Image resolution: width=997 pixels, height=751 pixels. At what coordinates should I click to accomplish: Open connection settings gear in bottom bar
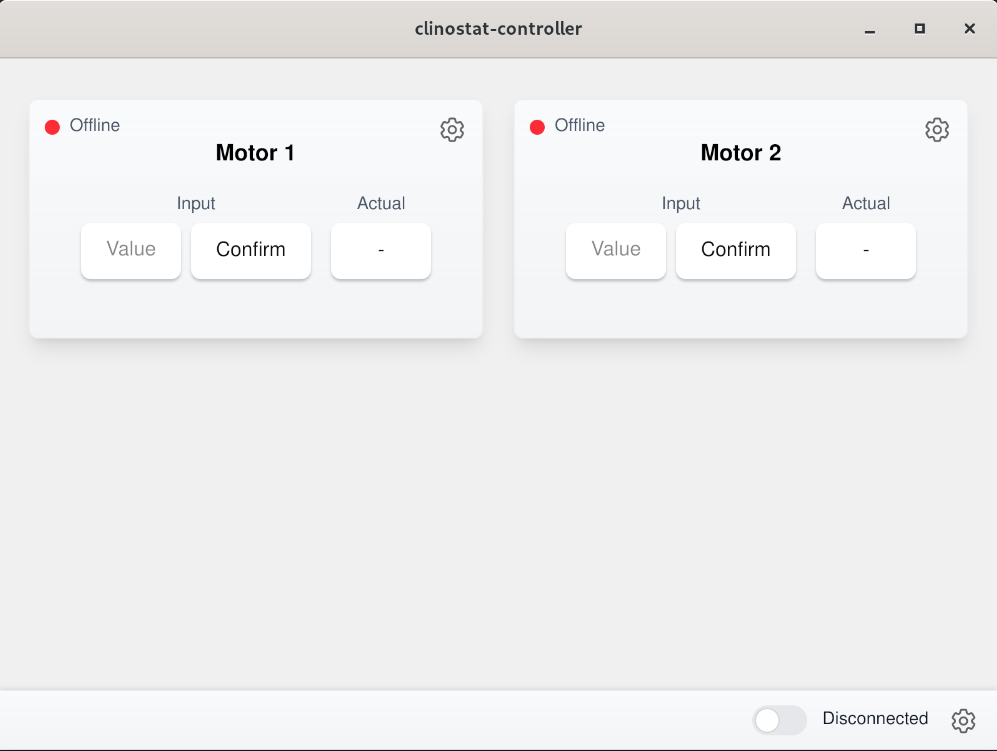tap(963, 720)
